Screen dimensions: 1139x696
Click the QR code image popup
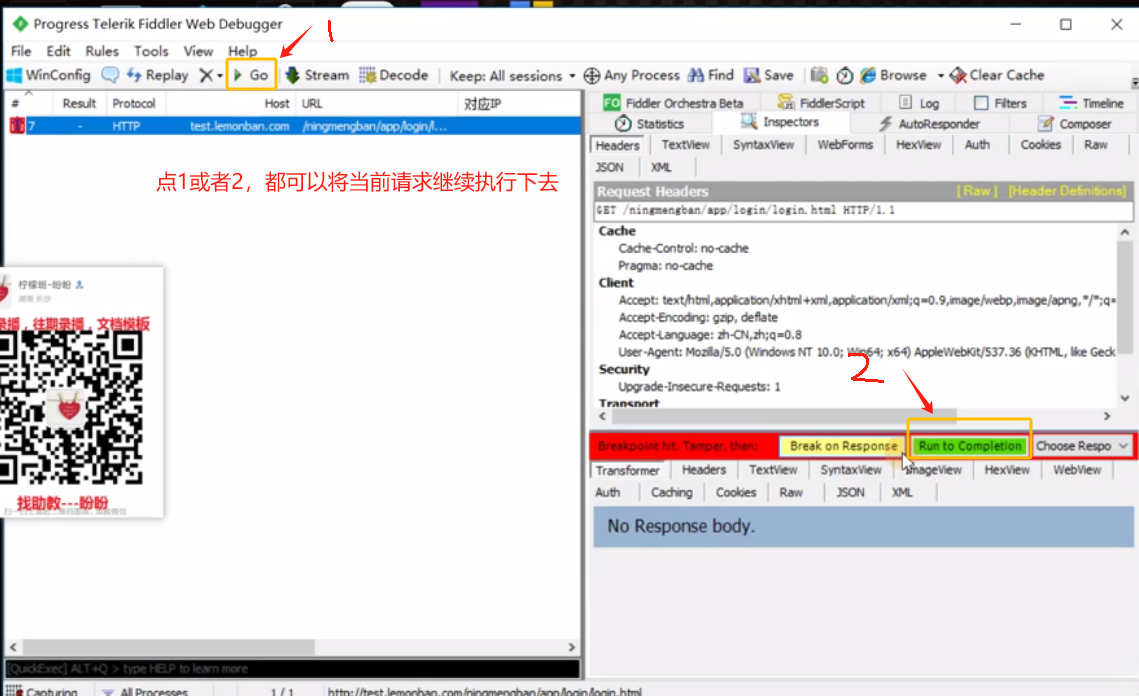[x=71, y=408]
